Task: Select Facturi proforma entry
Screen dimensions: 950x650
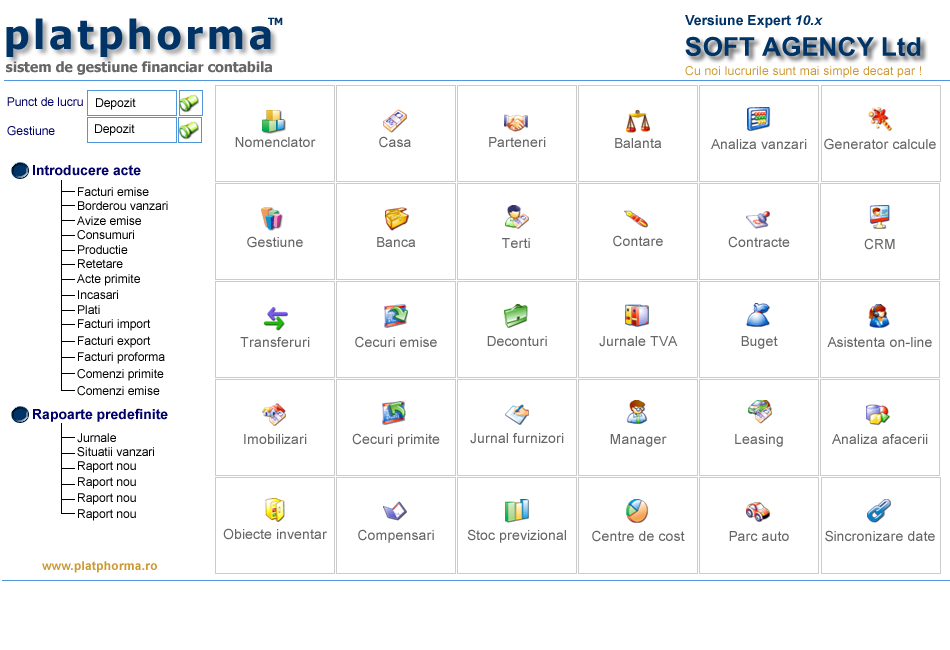Action: point(121,357)
